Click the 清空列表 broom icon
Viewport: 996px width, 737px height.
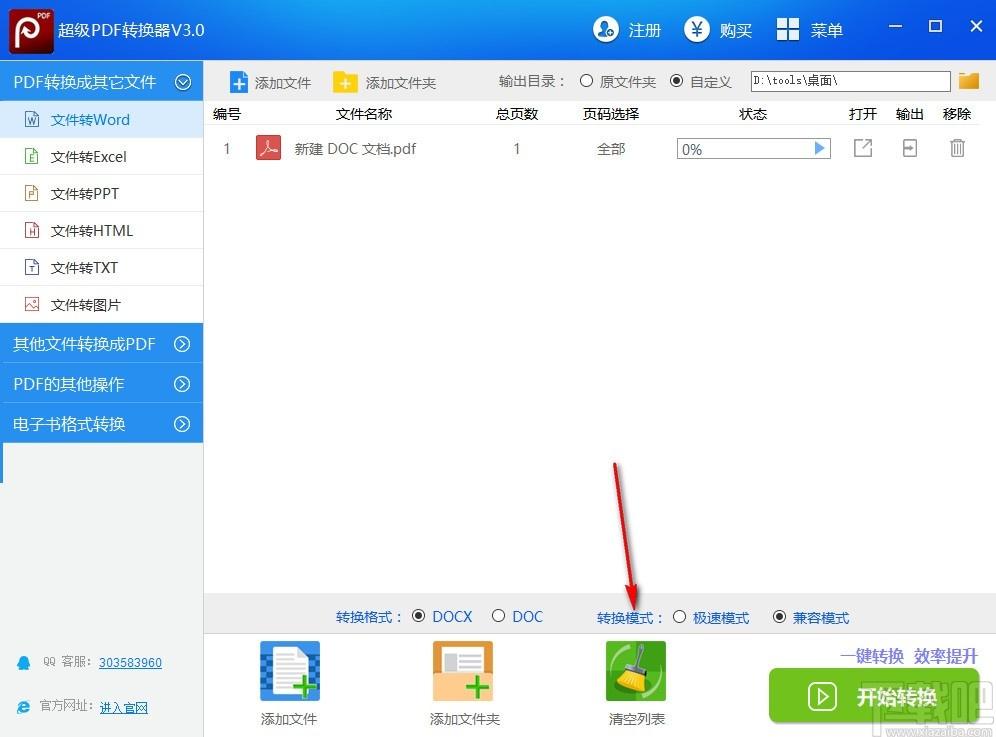click(636, 671)
